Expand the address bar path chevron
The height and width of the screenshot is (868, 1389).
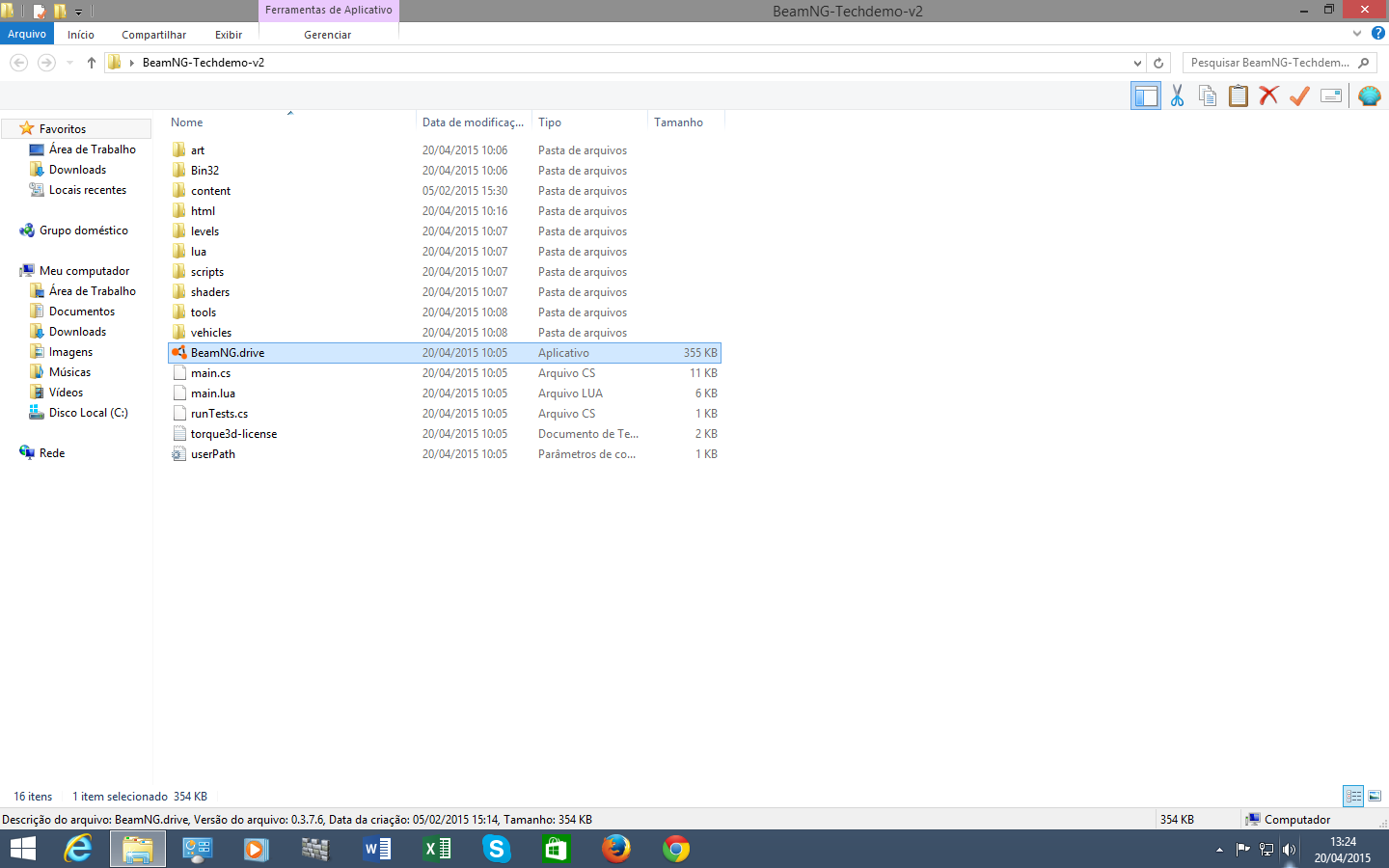click(x=132, y=63)
